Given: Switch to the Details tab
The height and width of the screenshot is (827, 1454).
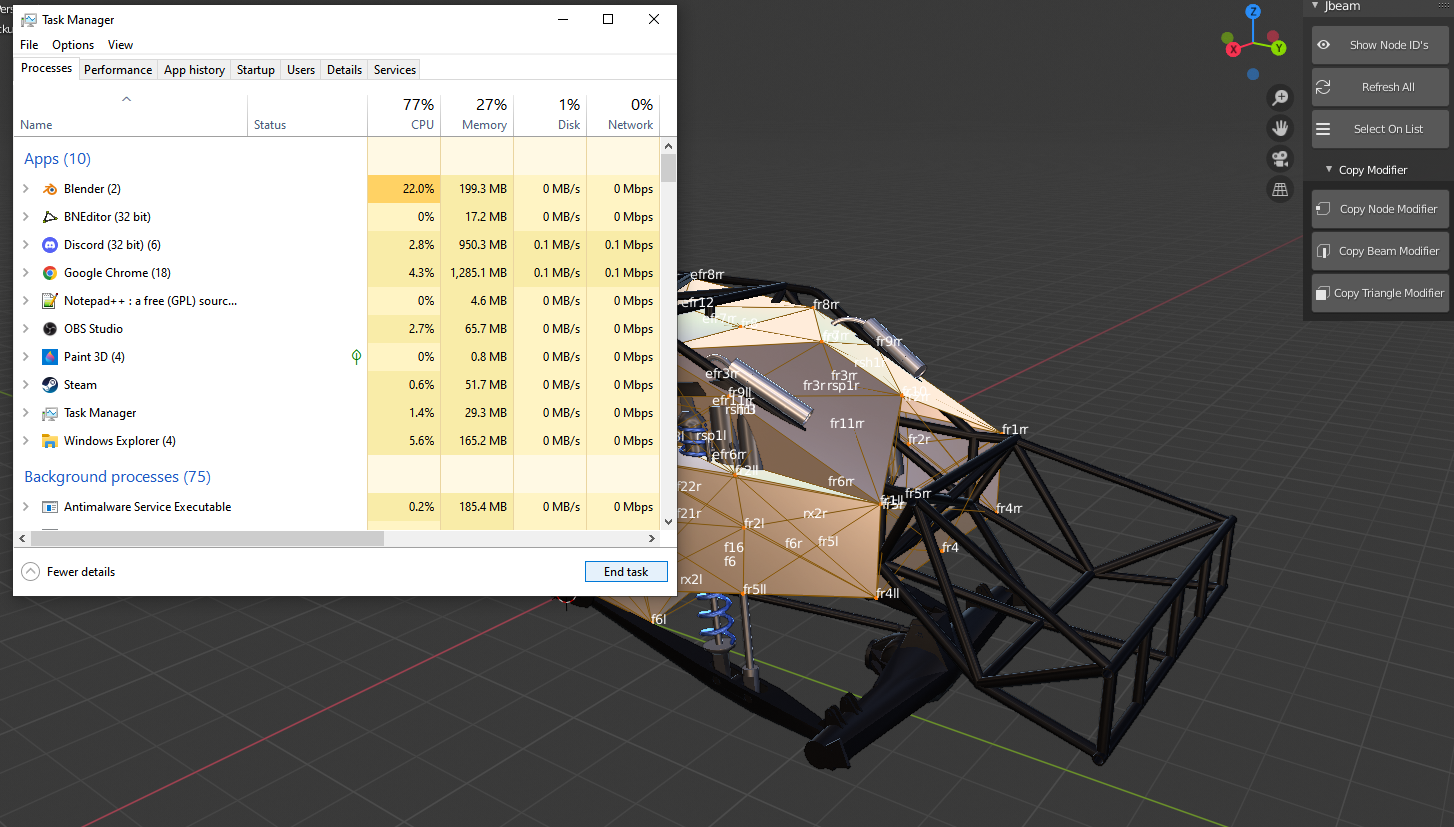Looking at the screenshot, I should click(344, 70).
